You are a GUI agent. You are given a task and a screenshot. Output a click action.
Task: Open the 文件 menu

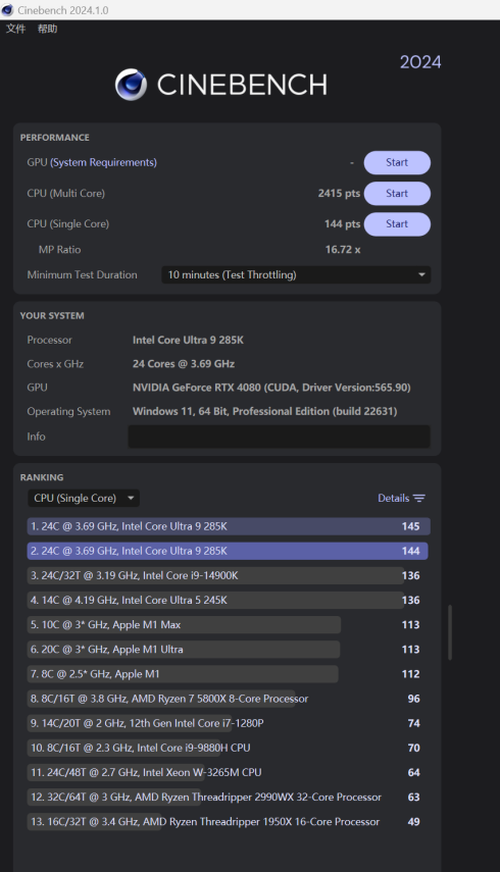coord(16,29)
